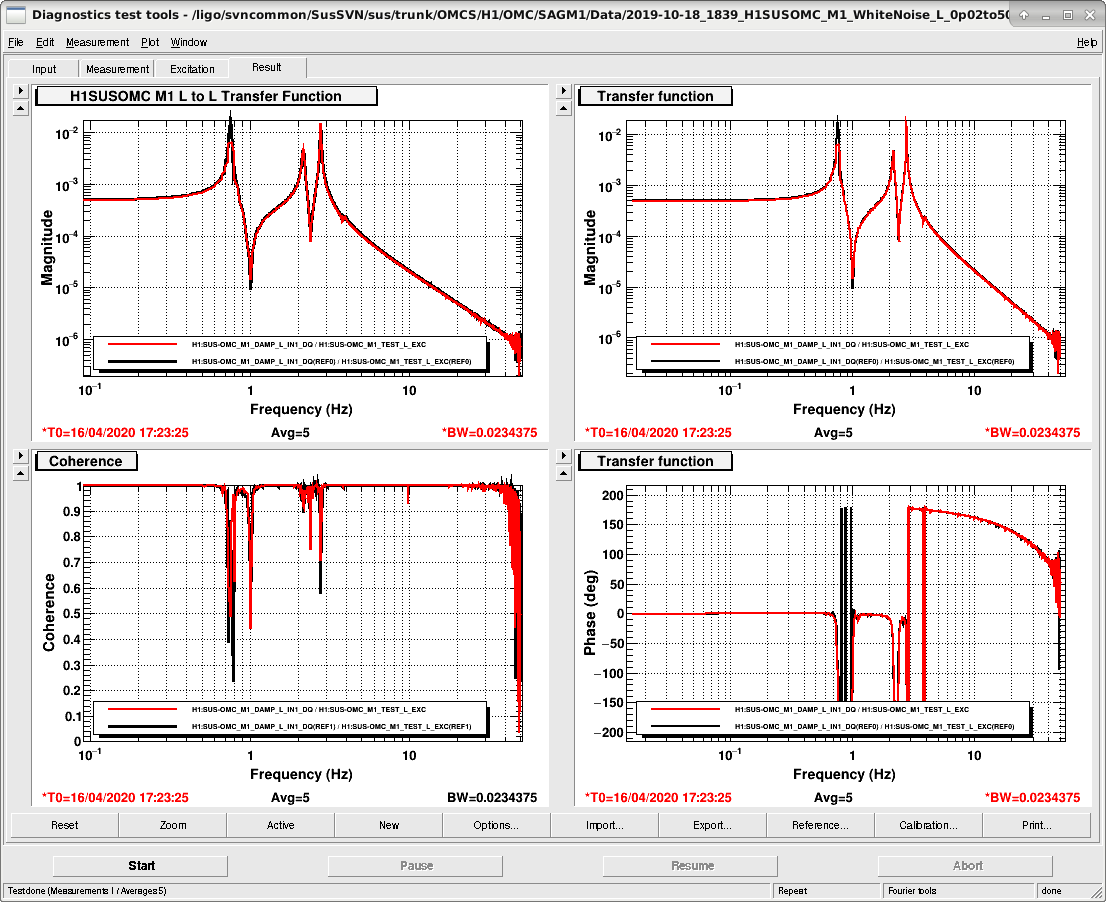1106x902 pixels.
Task: Click the Export... button
Action: [x=712, y=824]
